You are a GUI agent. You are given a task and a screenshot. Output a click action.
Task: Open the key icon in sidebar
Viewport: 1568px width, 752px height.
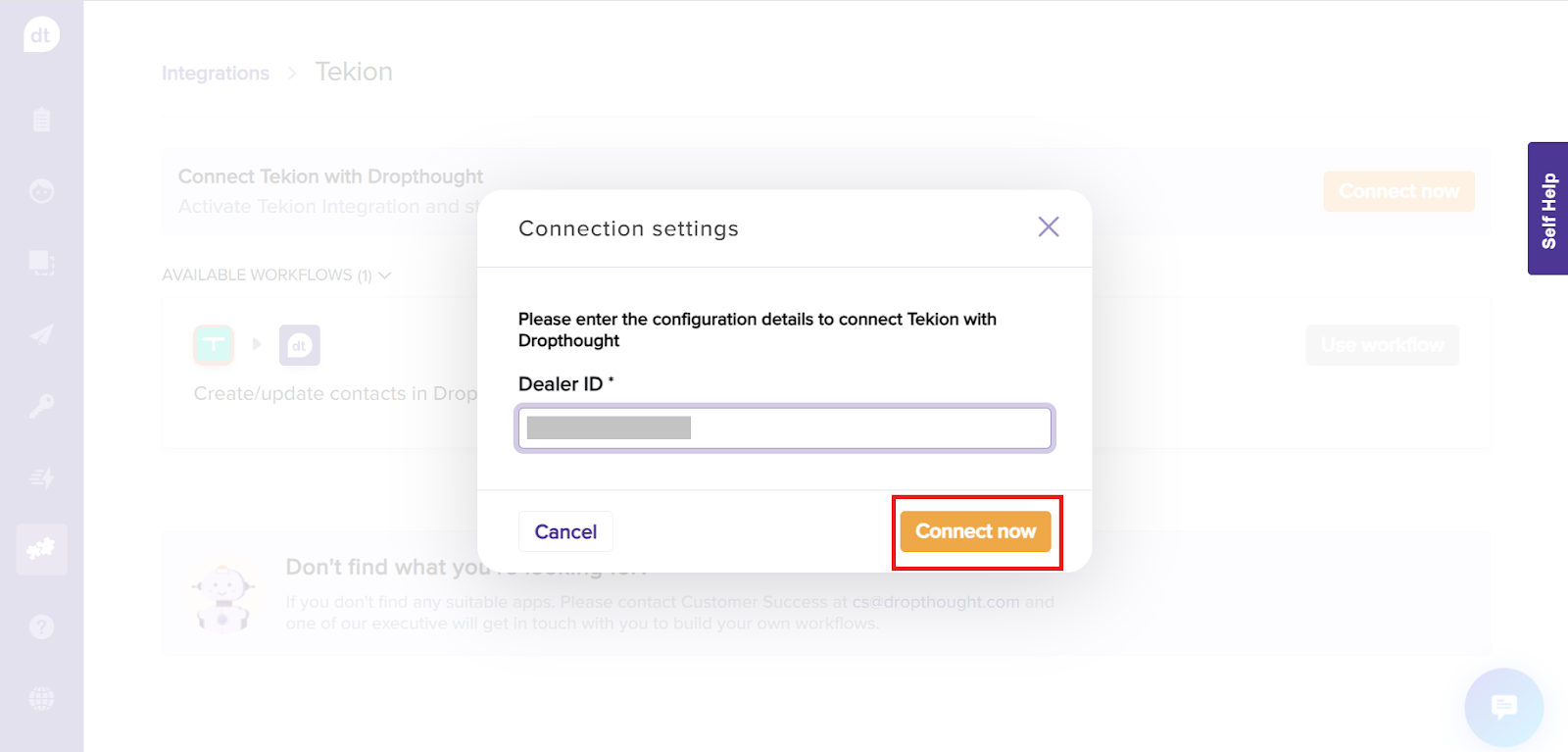point(41,406)
